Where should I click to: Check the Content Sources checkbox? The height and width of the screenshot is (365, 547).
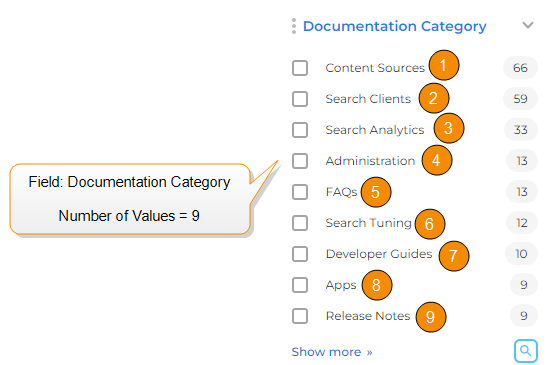click(300, 68)
